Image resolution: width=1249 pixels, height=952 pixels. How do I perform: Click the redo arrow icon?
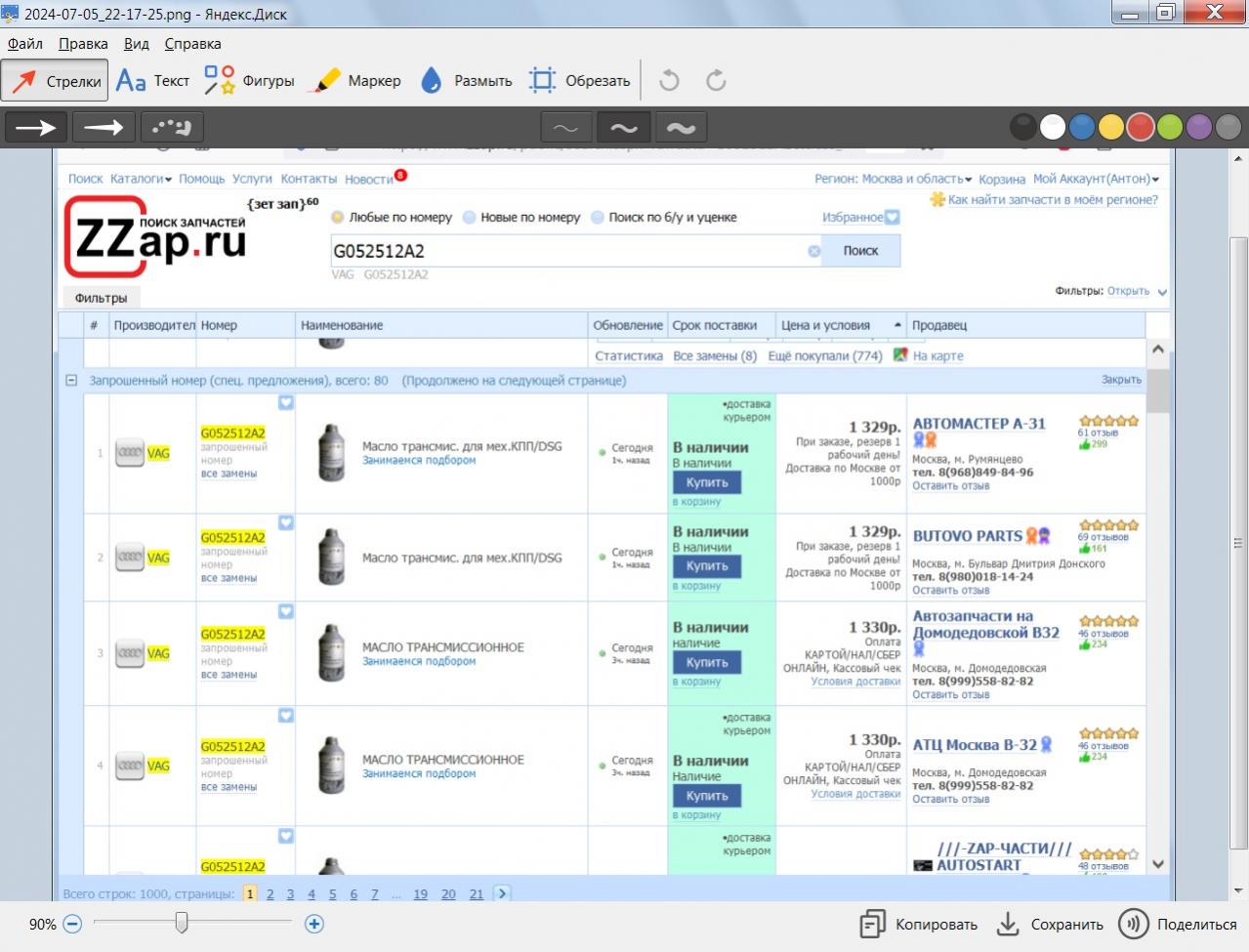pos(716,81)
